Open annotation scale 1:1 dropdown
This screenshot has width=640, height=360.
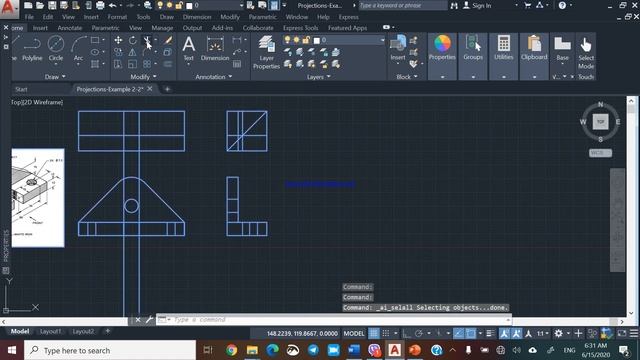(x=542, y=333)
